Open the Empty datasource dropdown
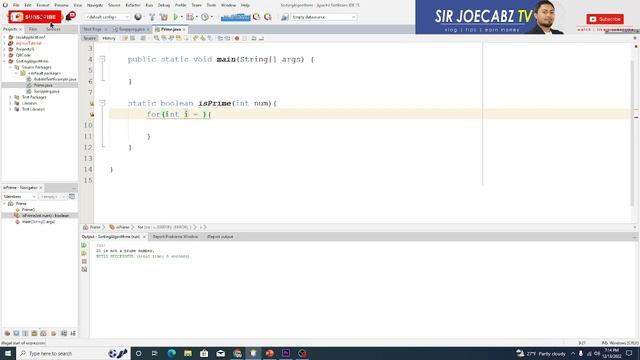 click(324, 17)
